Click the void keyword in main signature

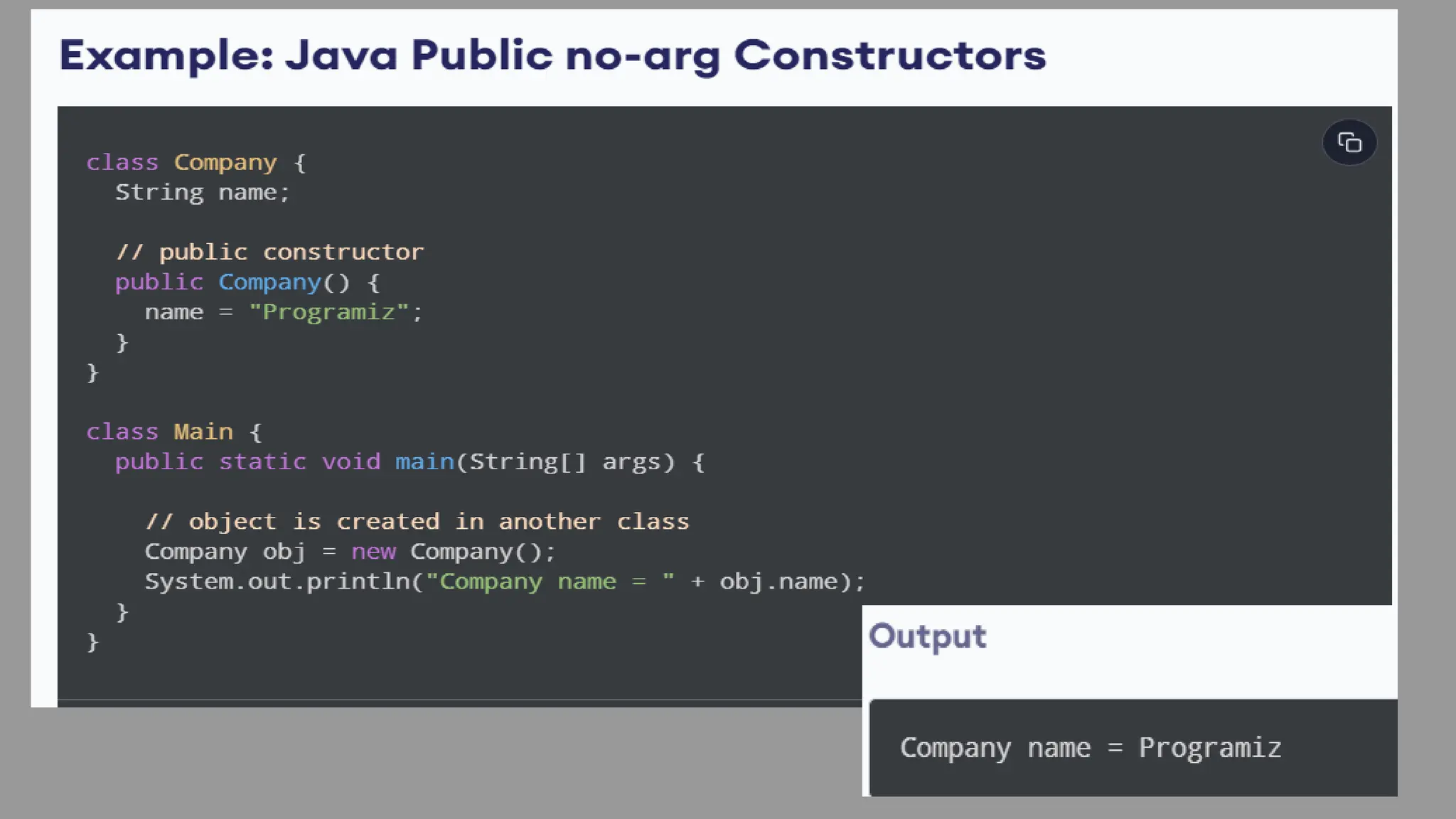coord(351,462)
